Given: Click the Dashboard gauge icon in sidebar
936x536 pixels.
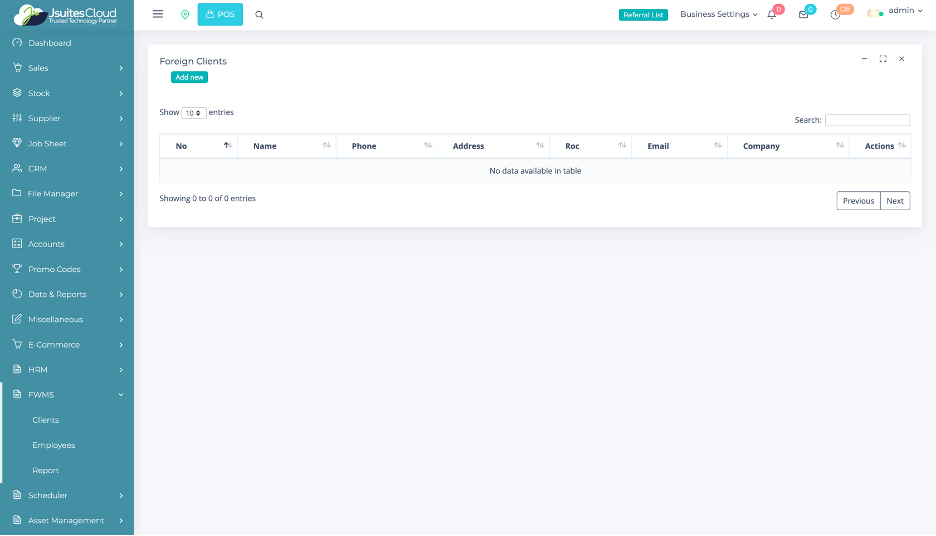Looking at the screenshot, I should point(17,43).
